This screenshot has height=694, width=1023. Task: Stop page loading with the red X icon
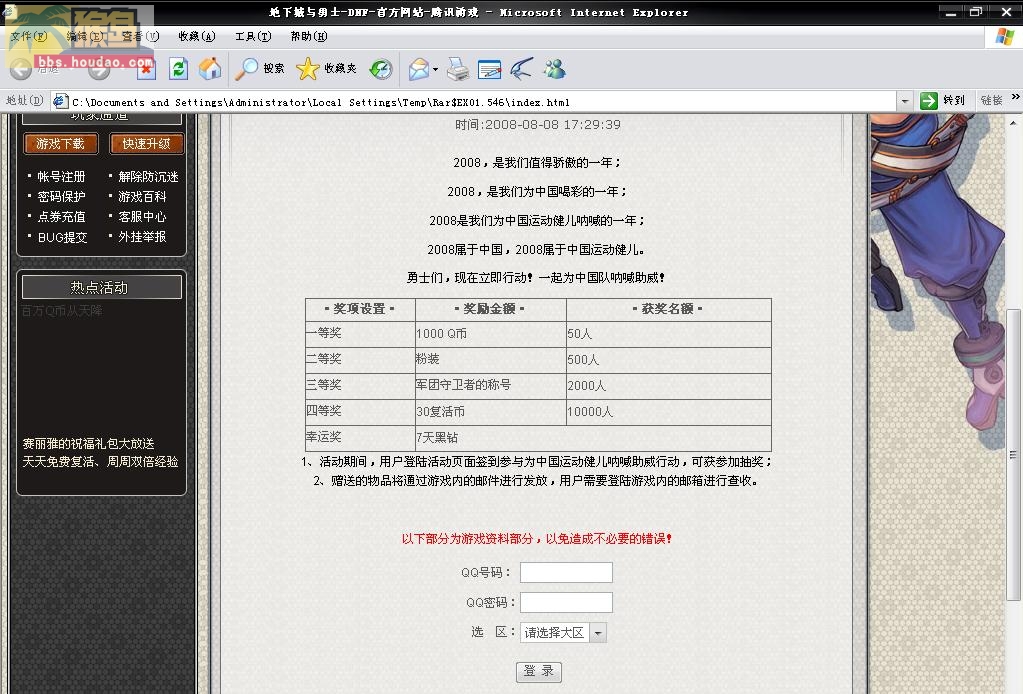pyautogui.click(x=146, y=69)
